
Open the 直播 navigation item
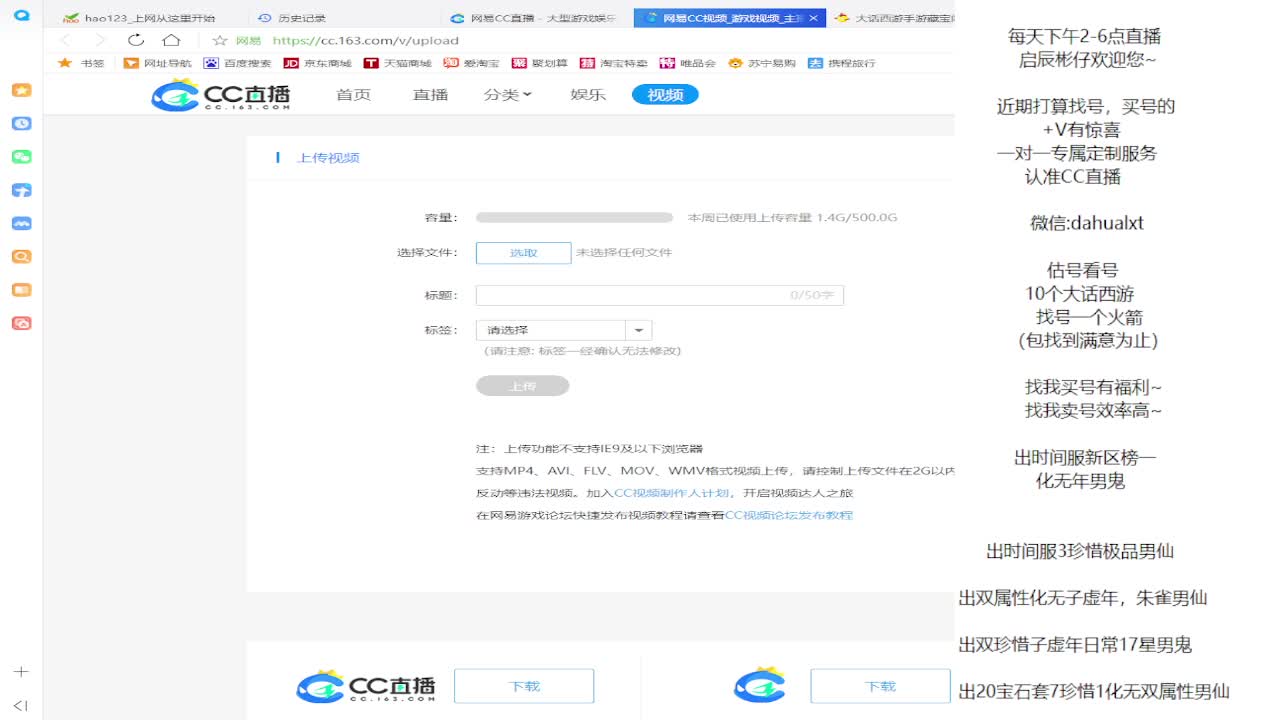click(430, 95)
